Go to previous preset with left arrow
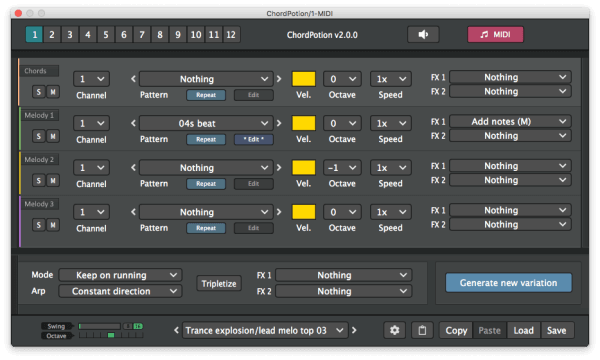 pos(176,330)
